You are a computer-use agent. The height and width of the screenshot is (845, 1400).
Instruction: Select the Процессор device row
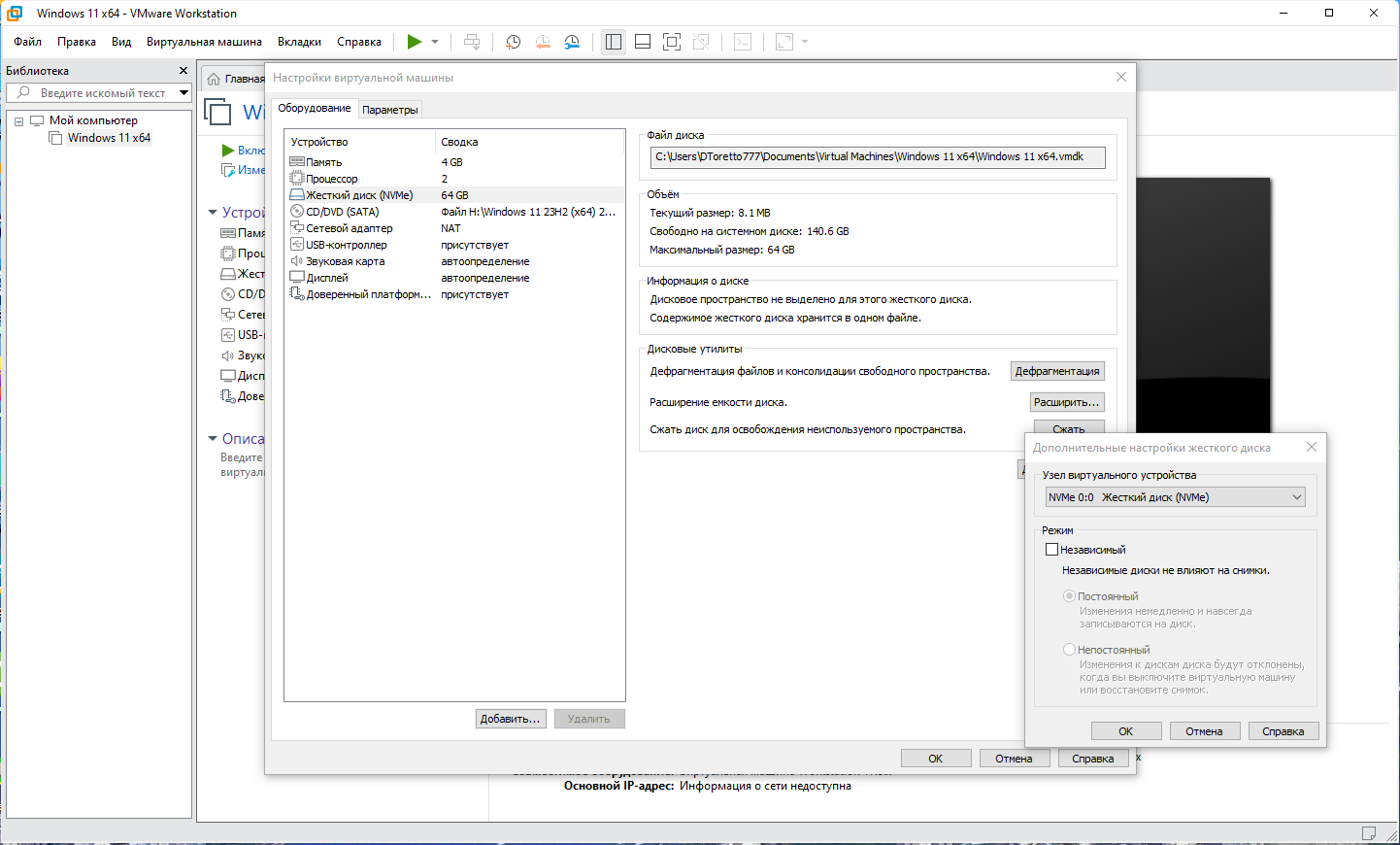pyautogui.click(x=454, y=179)
